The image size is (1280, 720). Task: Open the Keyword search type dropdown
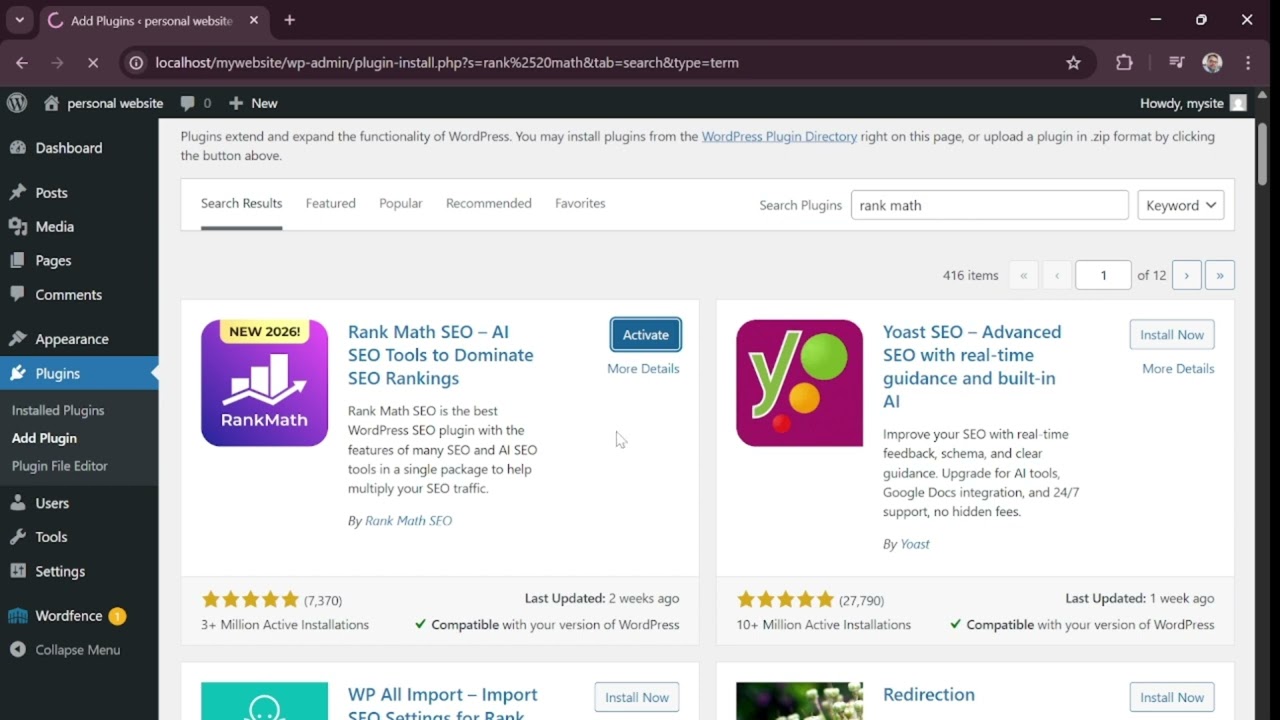coord(1181,205)
